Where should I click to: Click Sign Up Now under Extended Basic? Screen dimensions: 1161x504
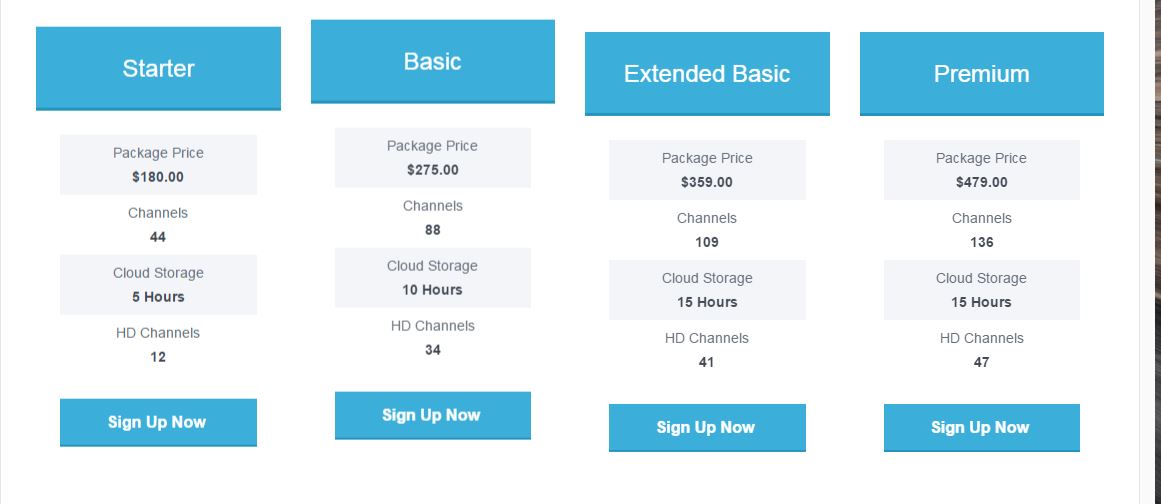click(707, 428)
